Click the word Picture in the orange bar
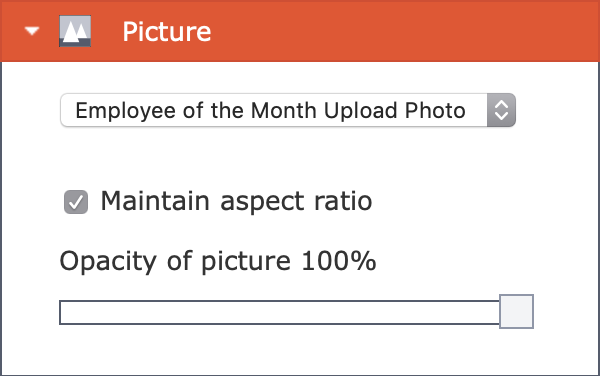The image size is (600, 376). tap(166, 31)
